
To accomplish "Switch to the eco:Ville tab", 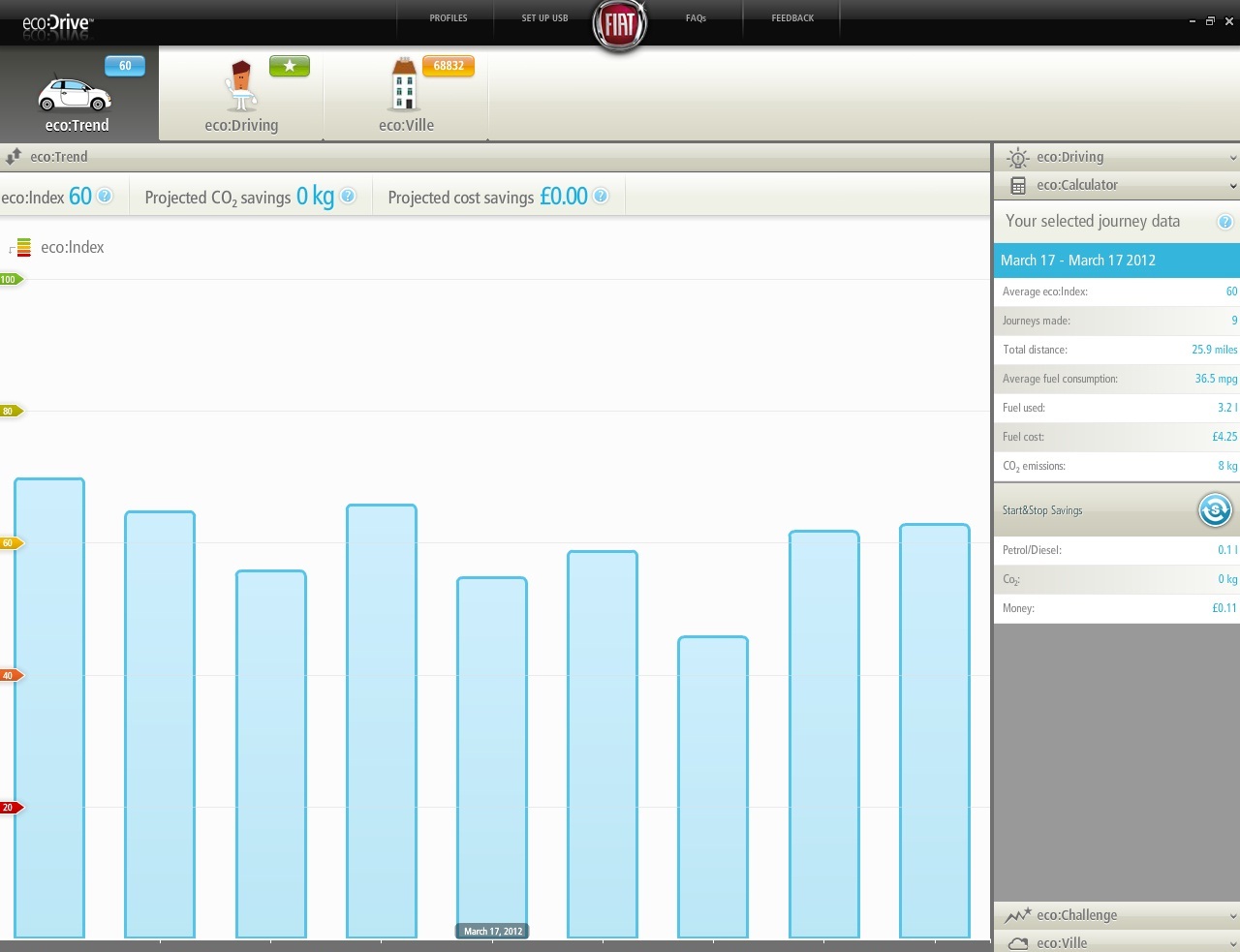I will pyautogui.click(x=406, y=97).
